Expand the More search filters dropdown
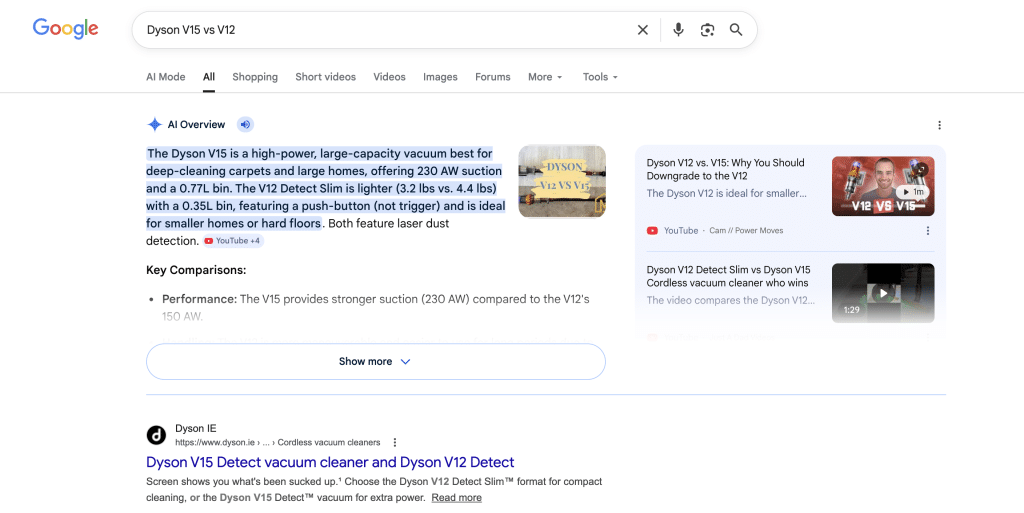The image size is (1024, 513). [545, 77]
